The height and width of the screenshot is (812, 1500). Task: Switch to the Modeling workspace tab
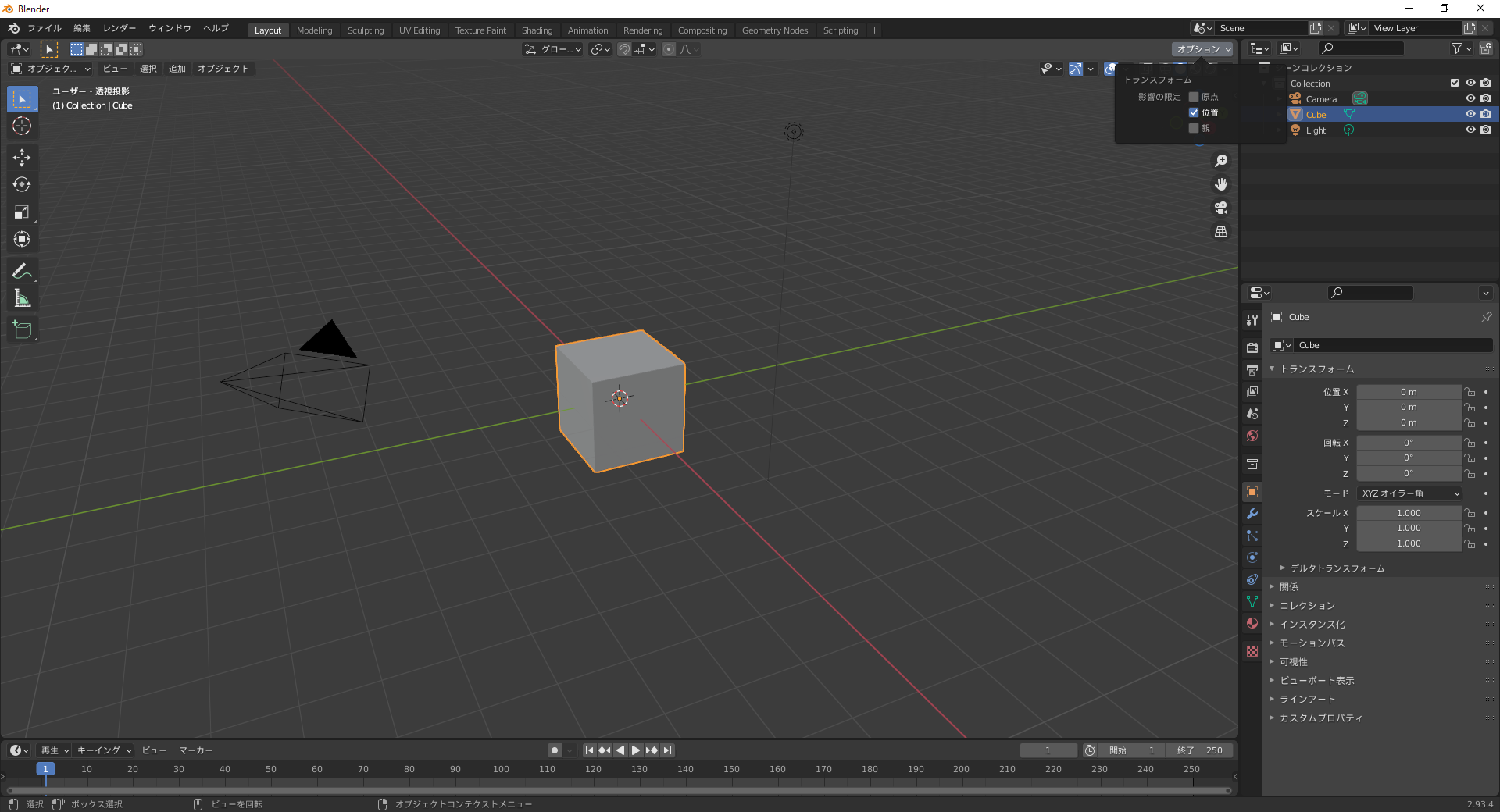tap(314, 30)
